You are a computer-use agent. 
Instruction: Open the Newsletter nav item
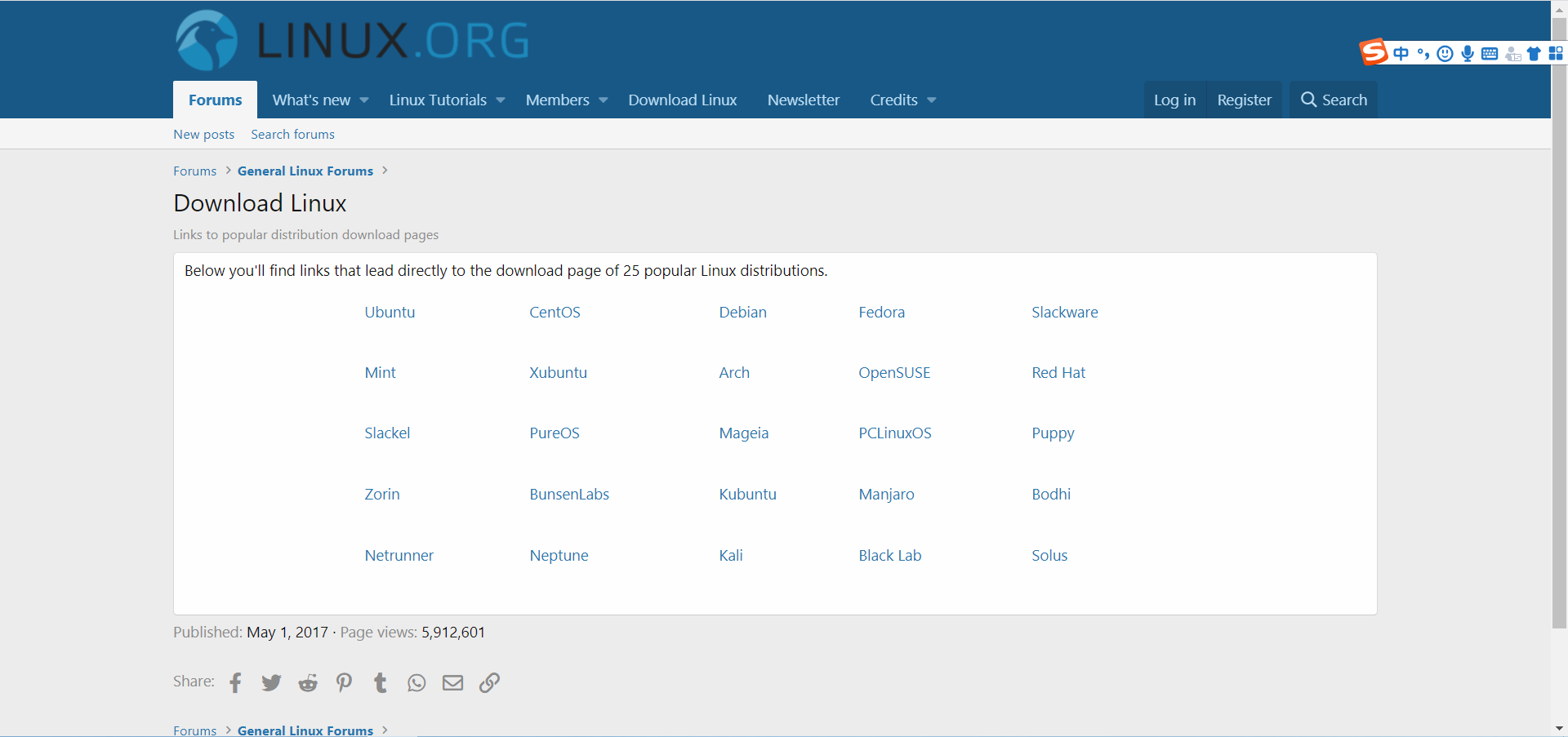coord(804,100)
